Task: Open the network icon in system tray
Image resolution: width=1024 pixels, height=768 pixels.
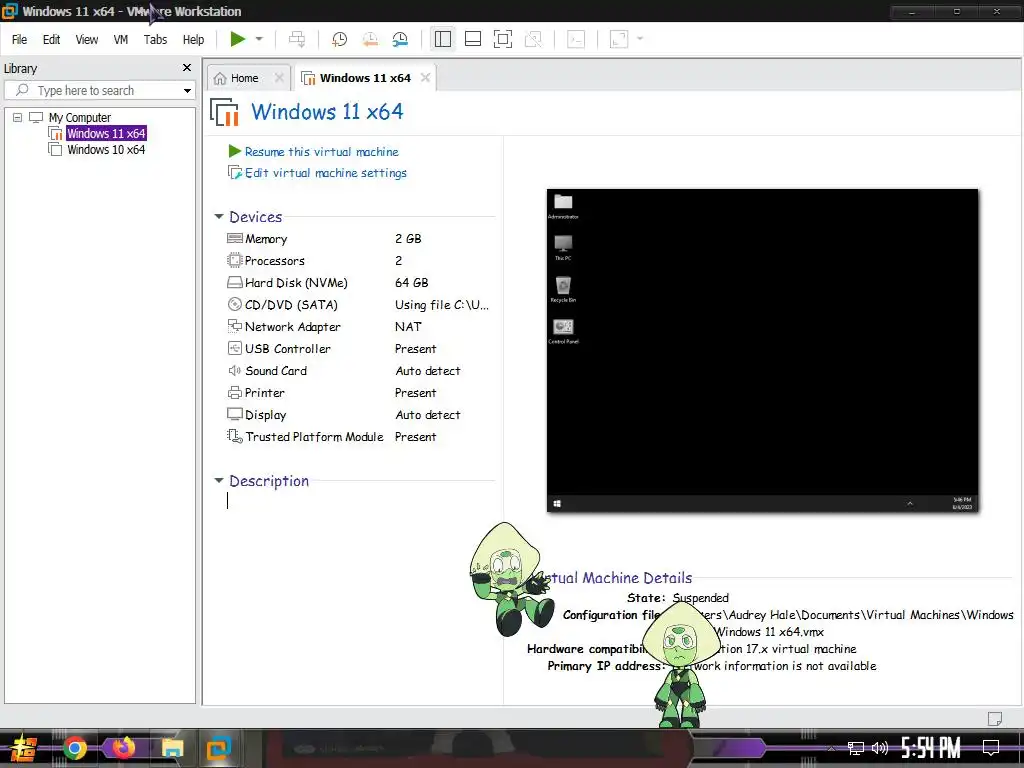Action: [x=856, y=748]
